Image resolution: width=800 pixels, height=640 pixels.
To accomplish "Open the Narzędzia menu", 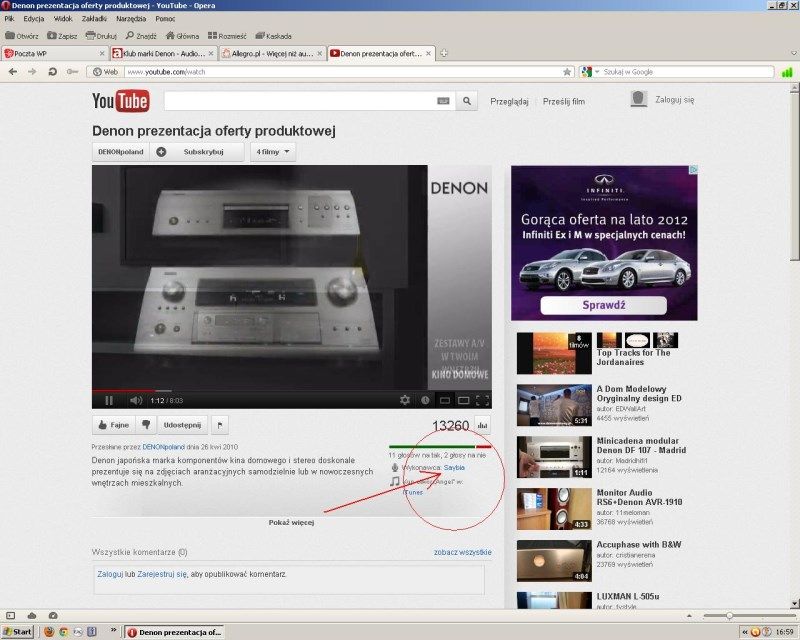I will point(131,19).
